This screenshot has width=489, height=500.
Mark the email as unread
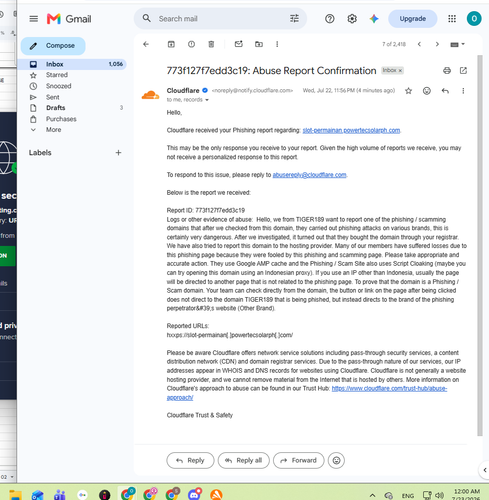click(x=239, y=44)
